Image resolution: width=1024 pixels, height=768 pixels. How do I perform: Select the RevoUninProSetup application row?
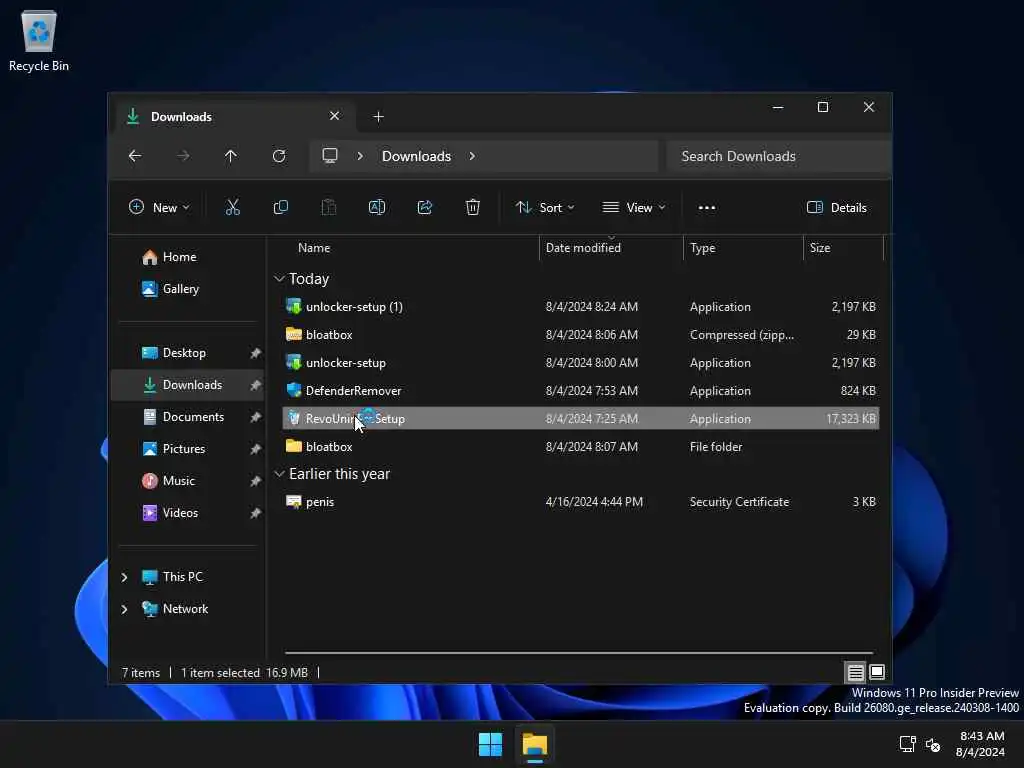[x=581, y=419]
